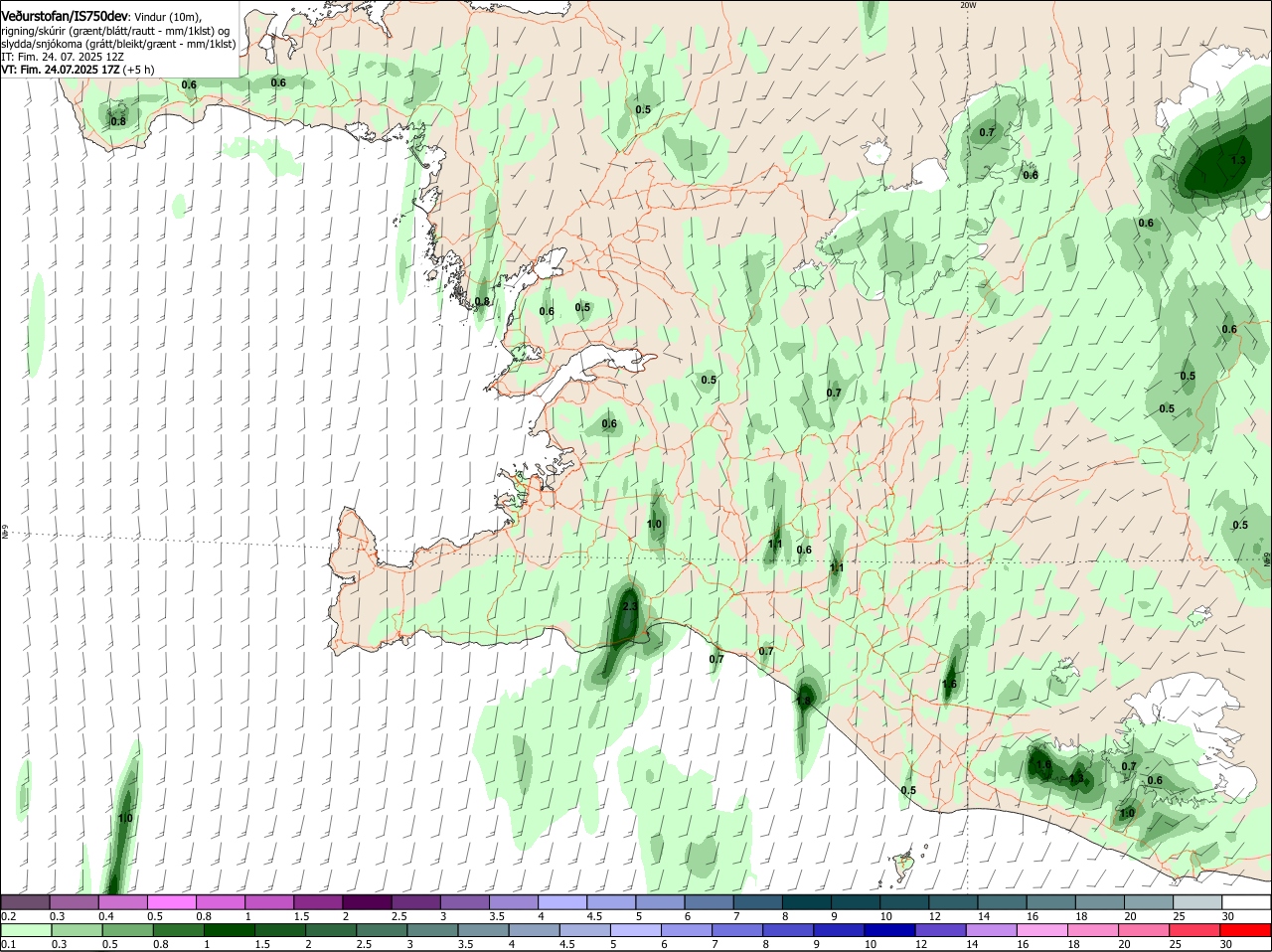The width and height of the screenshot is (1272, 952).
Task: Click the 'IT: Fim. 24. 07. 2025 12Z' line
Action: [x=63, y=57]
